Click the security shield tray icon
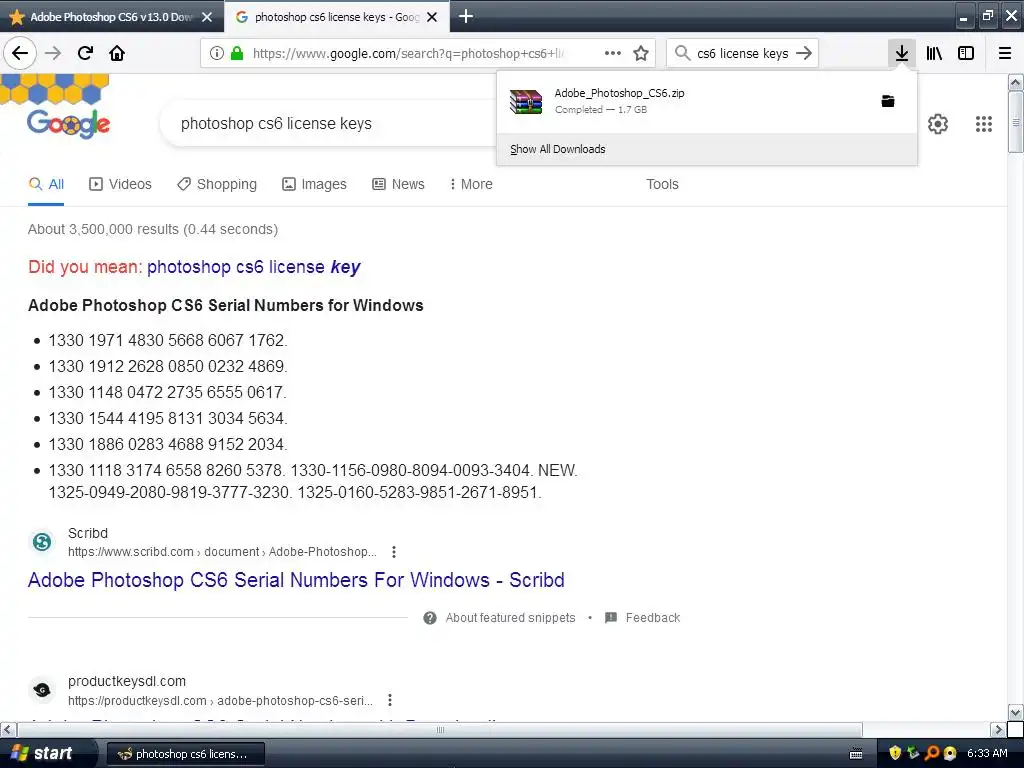 pyautogui.click(x=895, y=753)
